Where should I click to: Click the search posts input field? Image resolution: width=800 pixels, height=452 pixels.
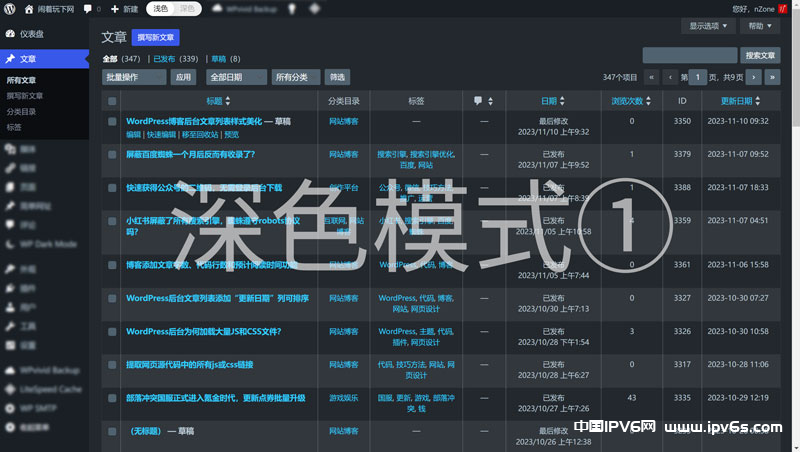690,55
